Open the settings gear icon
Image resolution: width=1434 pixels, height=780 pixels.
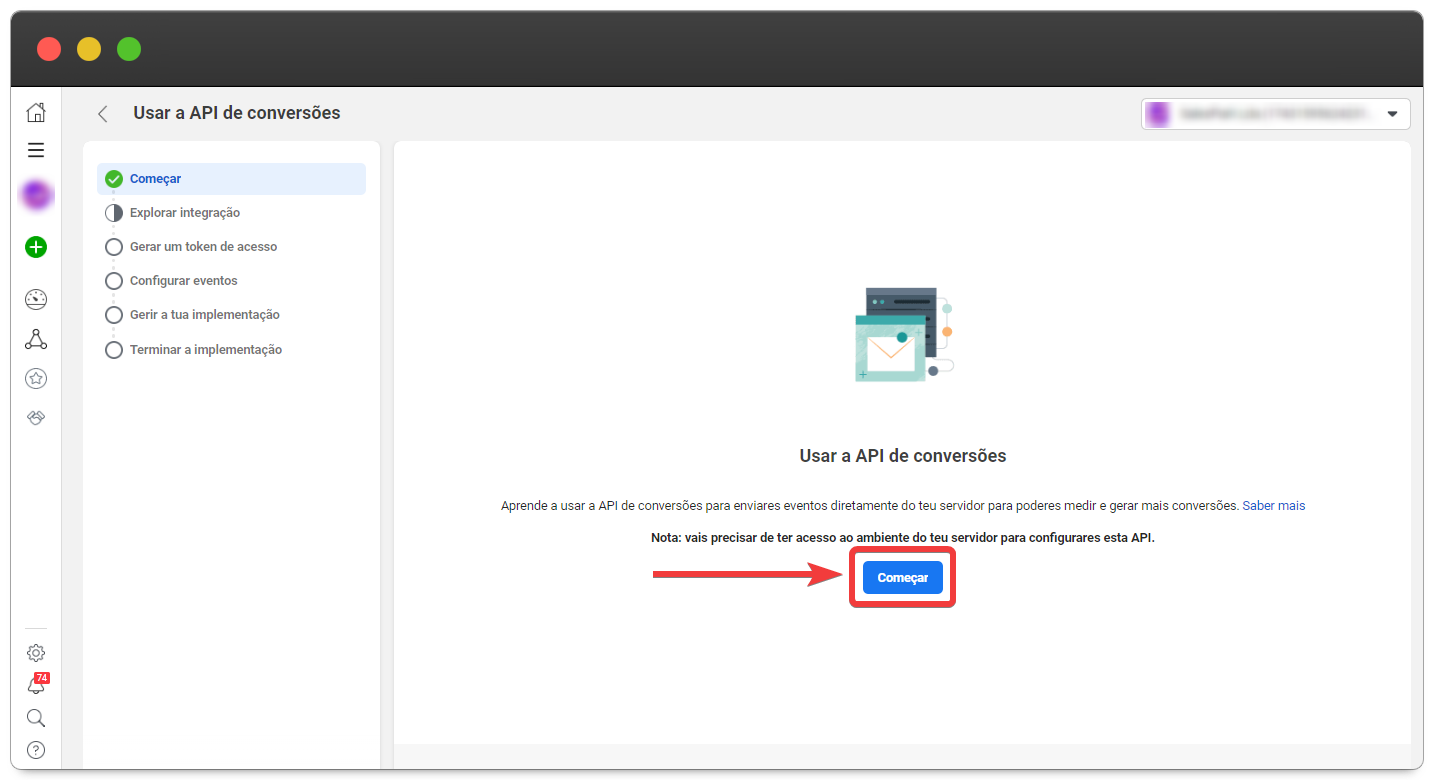(36, 653)
